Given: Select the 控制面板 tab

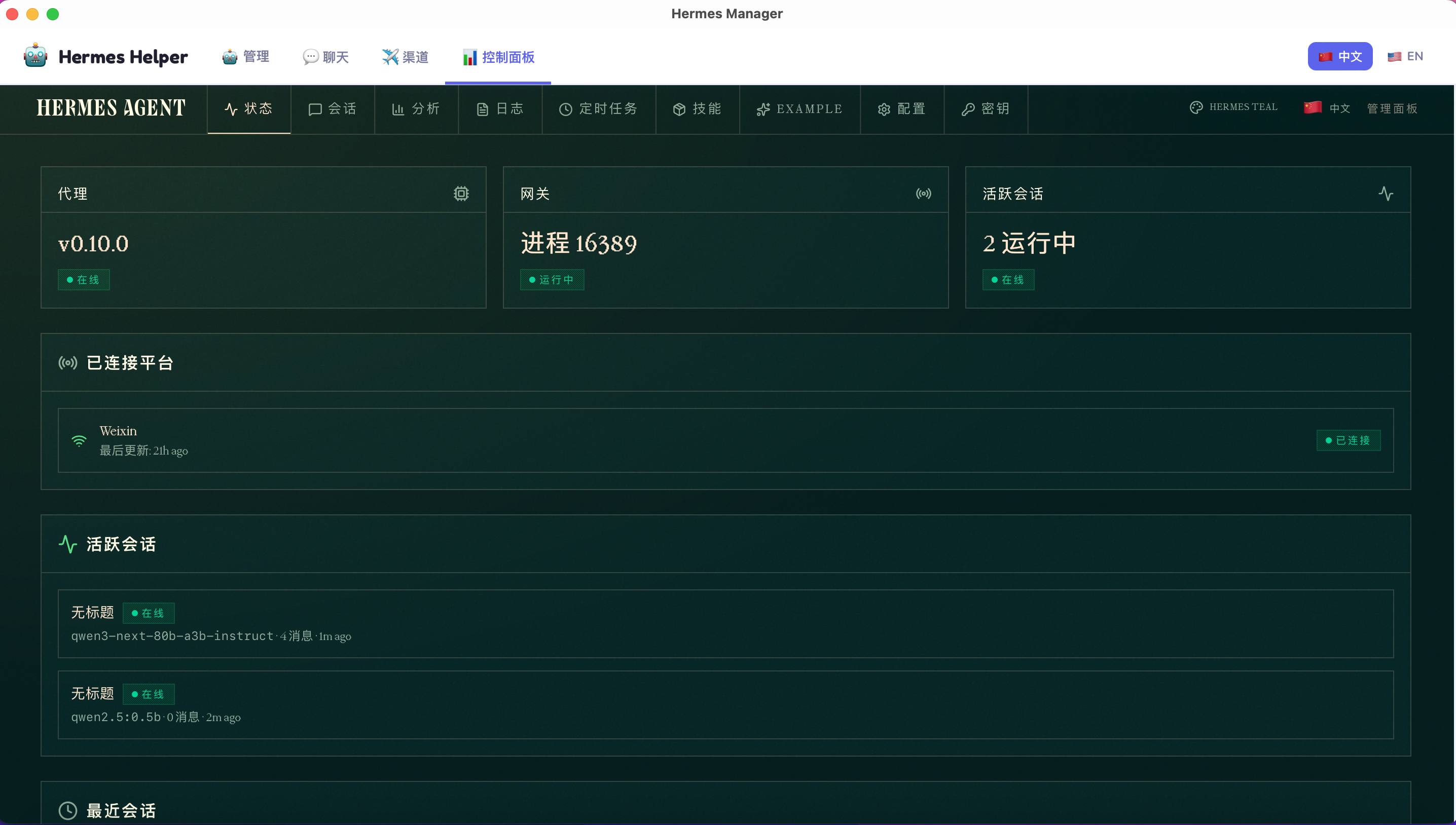Looking at the screenshot, I should coord(498,57).
